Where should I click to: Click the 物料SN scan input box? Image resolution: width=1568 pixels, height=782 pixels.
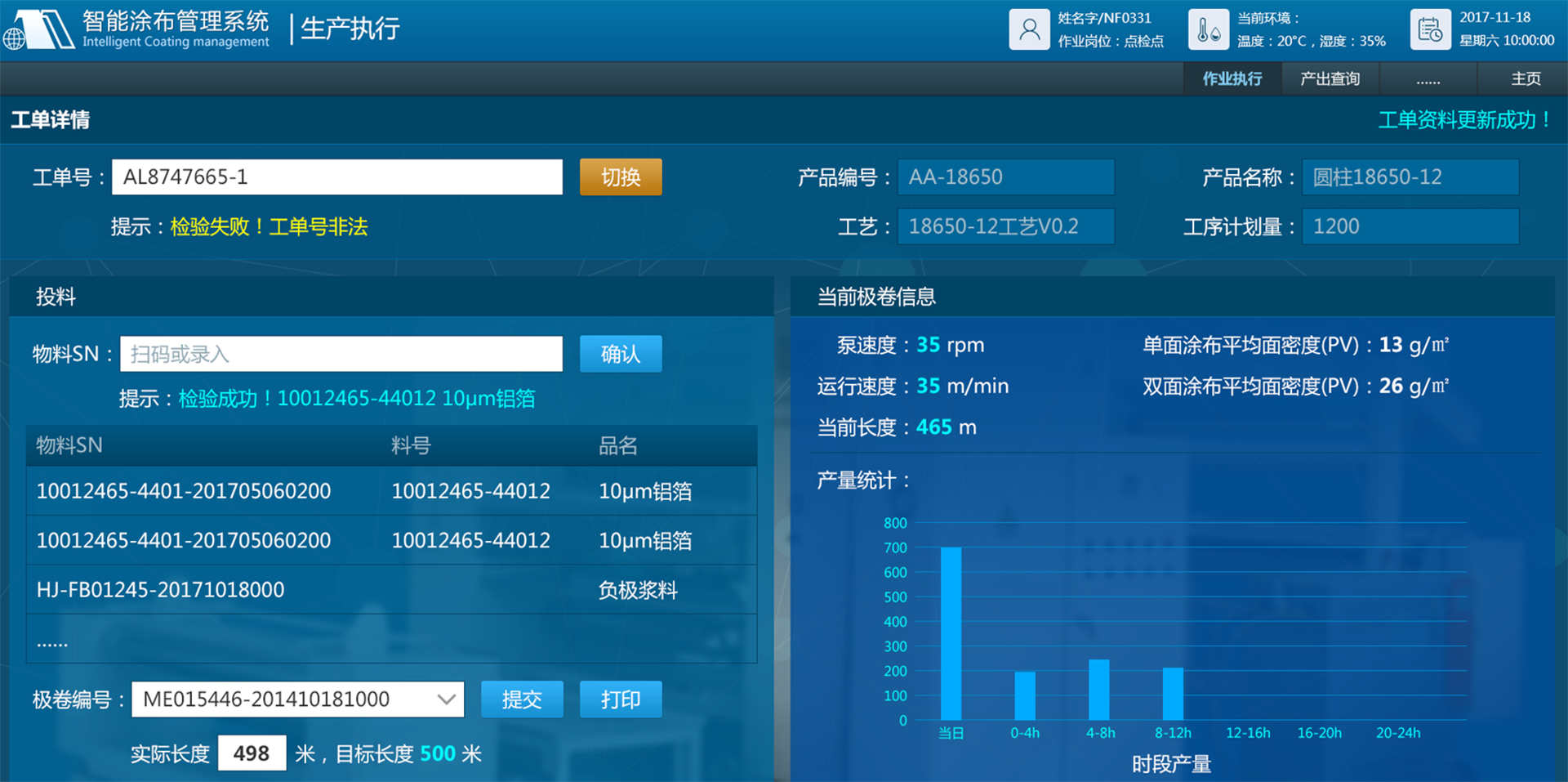pyautogui.click(x=341, y=354)
